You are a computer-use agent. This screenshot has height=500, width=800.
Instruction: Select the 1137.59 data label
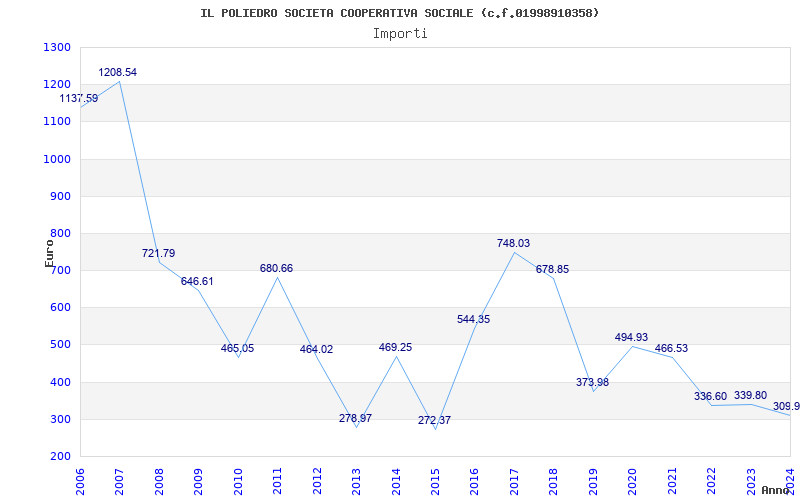[x=79, y=98]
